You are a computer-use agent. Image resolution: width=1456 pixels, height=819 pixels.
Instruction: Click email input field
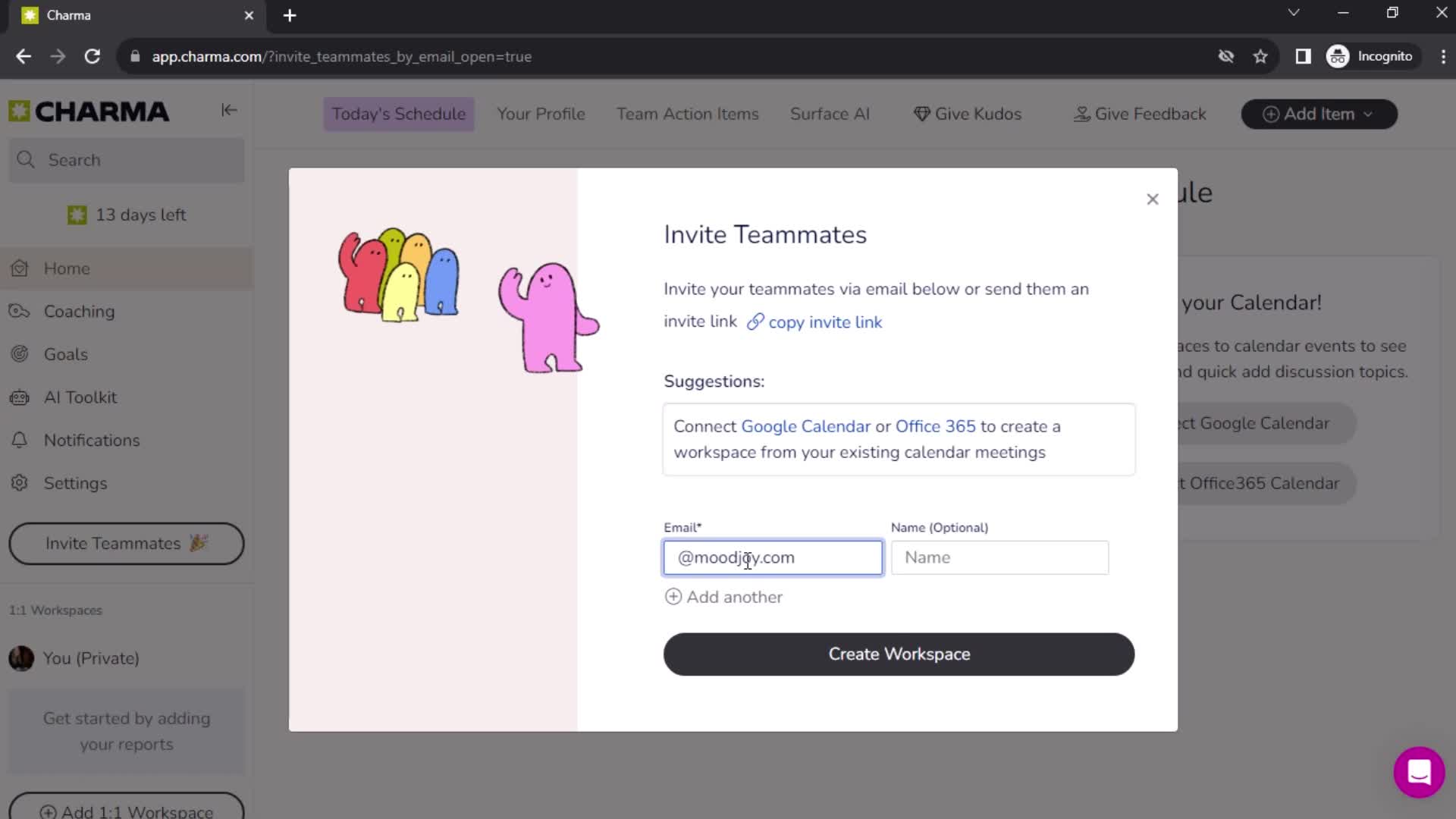point(773,557)
